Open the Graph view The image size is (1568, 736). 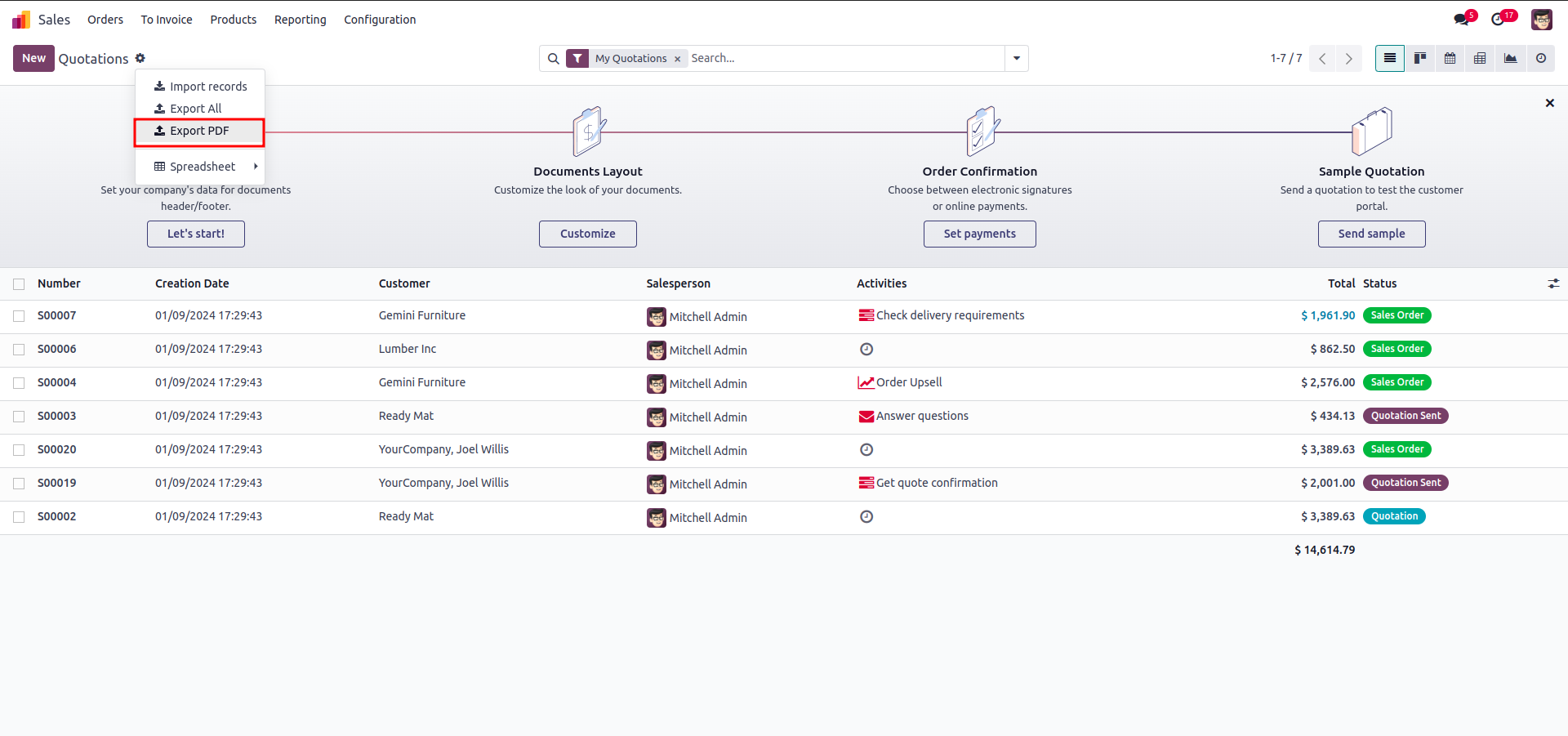(x=1510, y=58)
